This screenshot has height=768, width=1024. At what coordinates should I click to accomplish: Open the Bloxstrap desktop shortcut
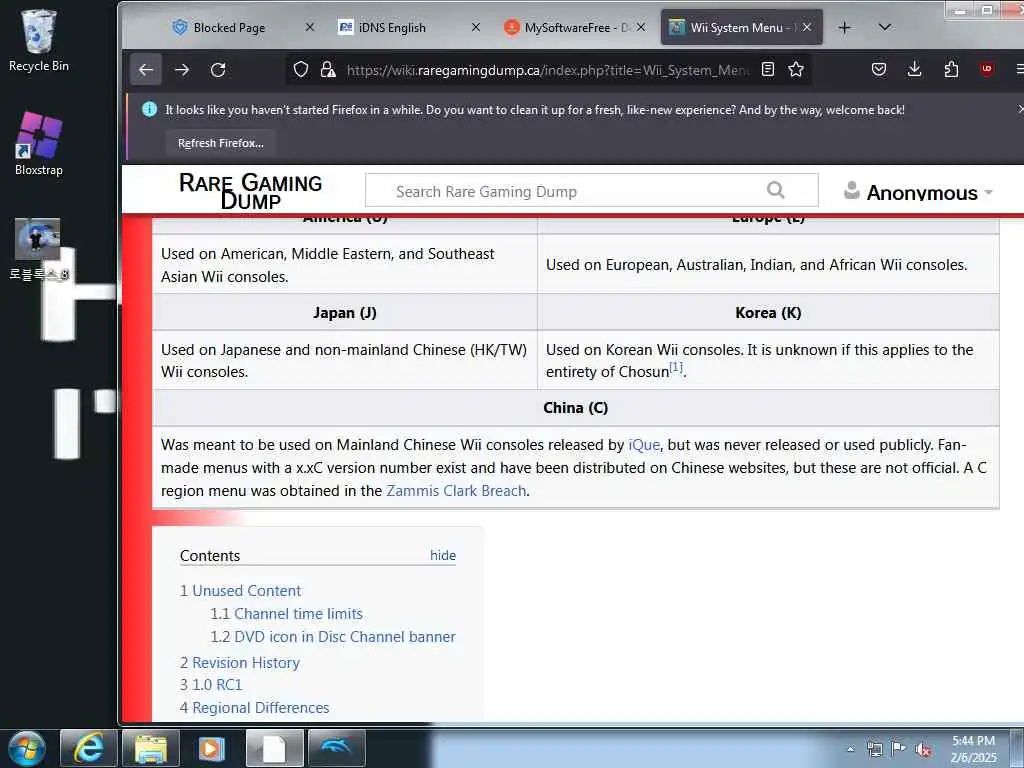pos(39,144)
